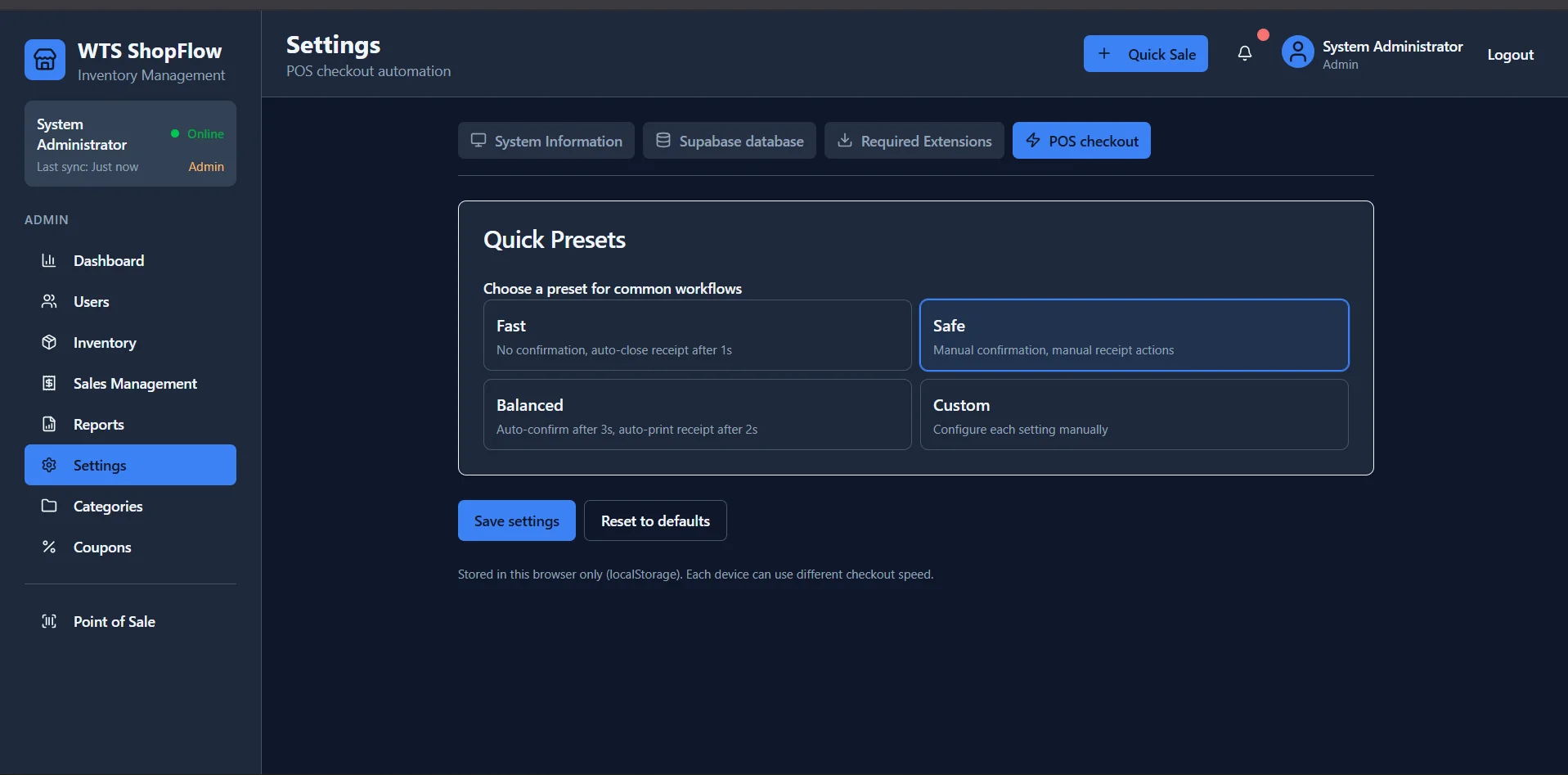1568x775 pixels.
Task: Click the Point of Sale scanner icon
Action: [49, 621]
